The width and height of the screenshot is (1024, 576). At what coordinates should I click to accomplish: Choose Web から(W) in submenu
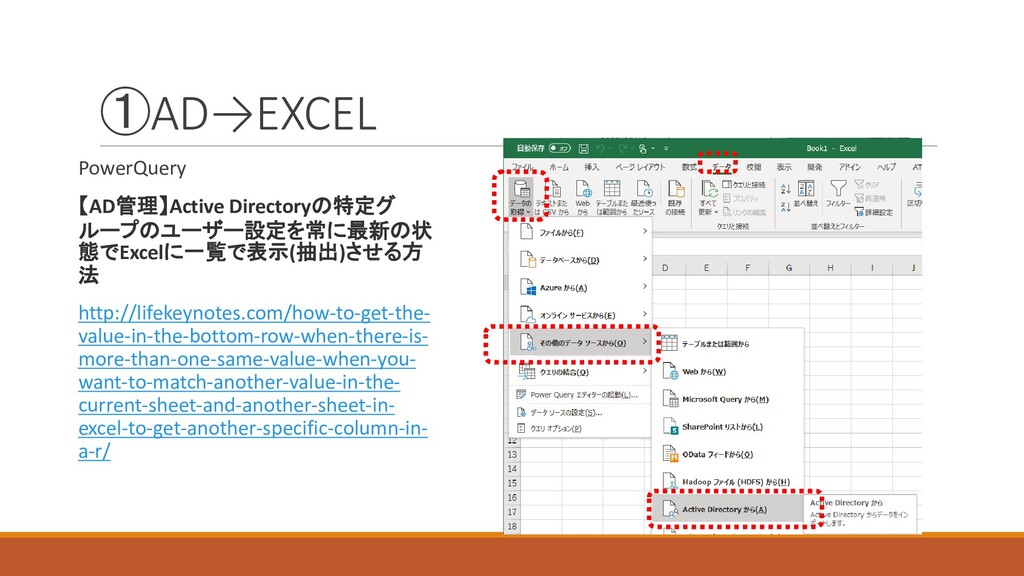tap(728, 372)
